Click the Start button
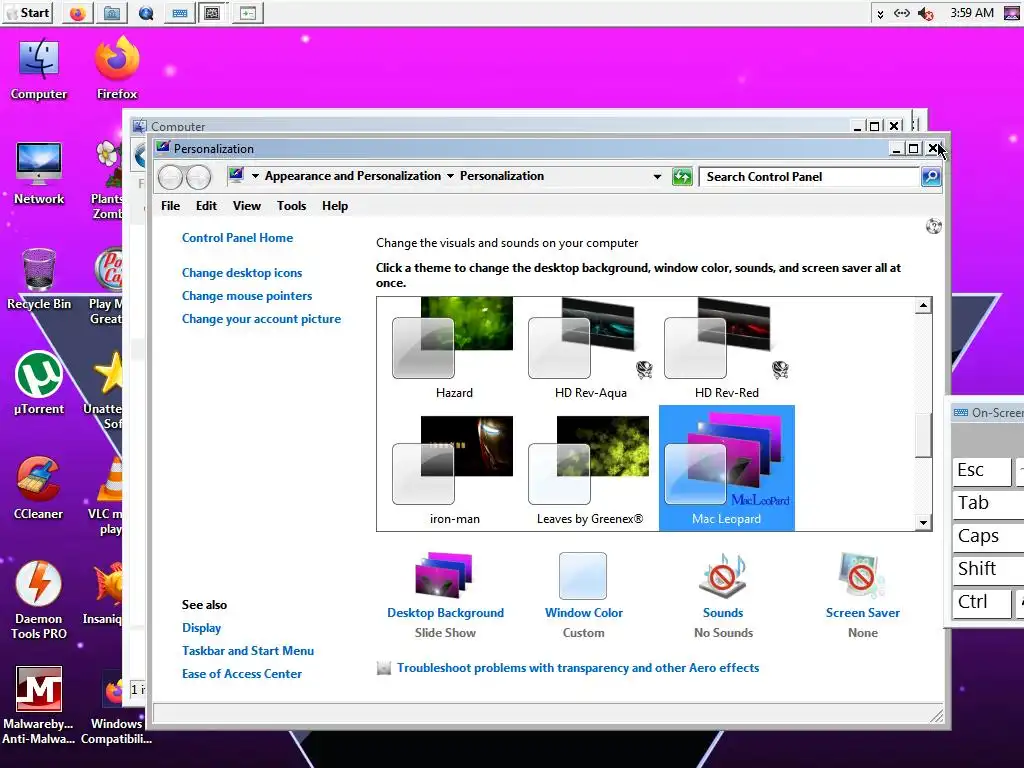 click(28, 13)
